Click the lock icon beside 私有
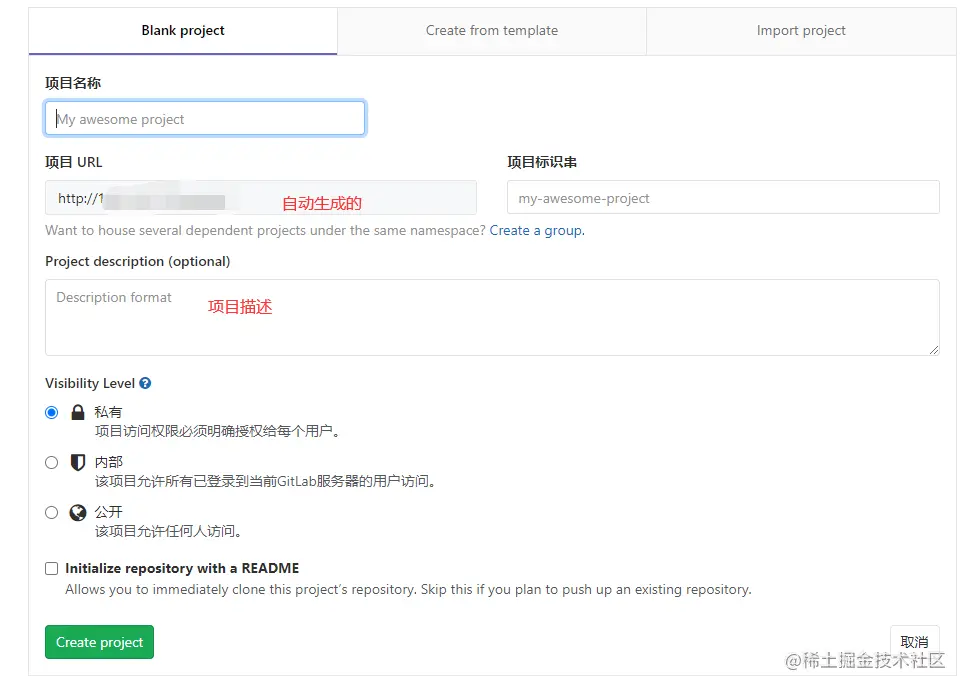 click(x=78, y=412)
